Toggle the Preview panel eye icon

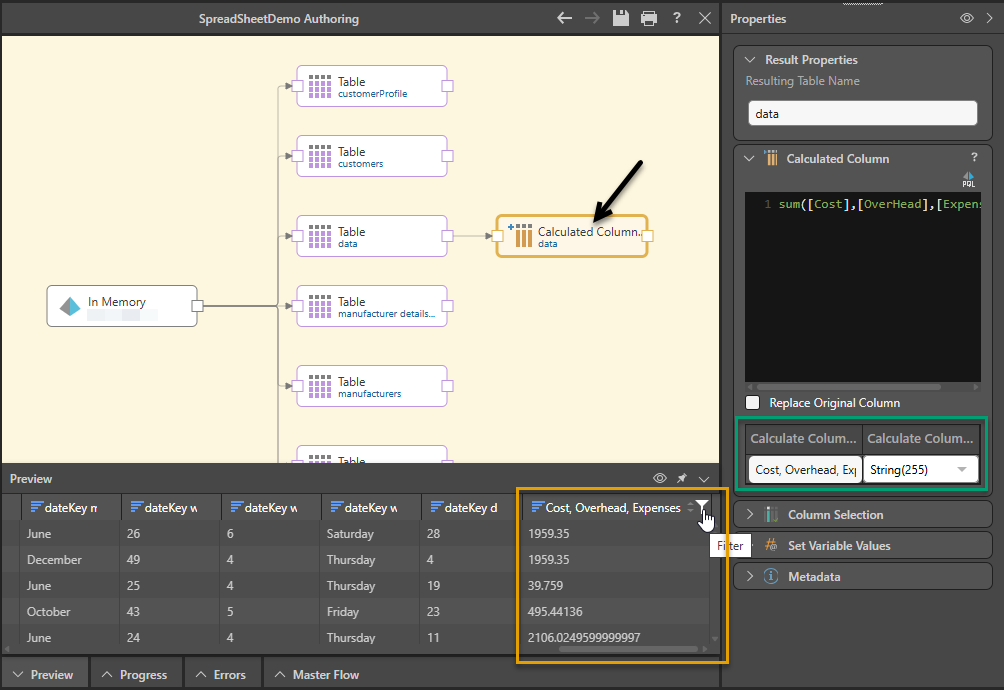pyautogui.click(x=660, y=479)
